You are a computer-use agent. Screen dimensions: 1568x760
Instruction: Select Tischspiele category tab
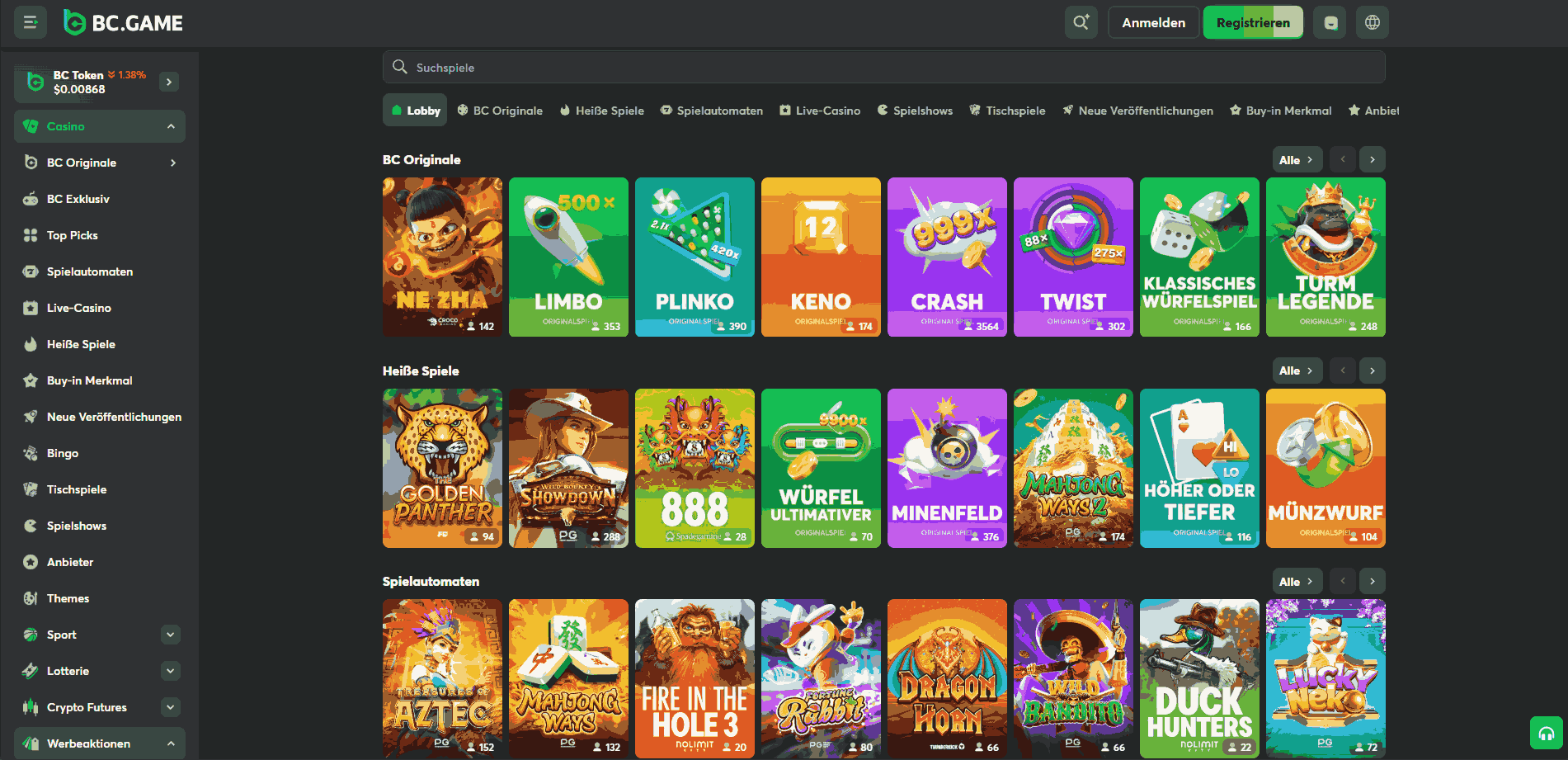click(x=1007, y=110)
